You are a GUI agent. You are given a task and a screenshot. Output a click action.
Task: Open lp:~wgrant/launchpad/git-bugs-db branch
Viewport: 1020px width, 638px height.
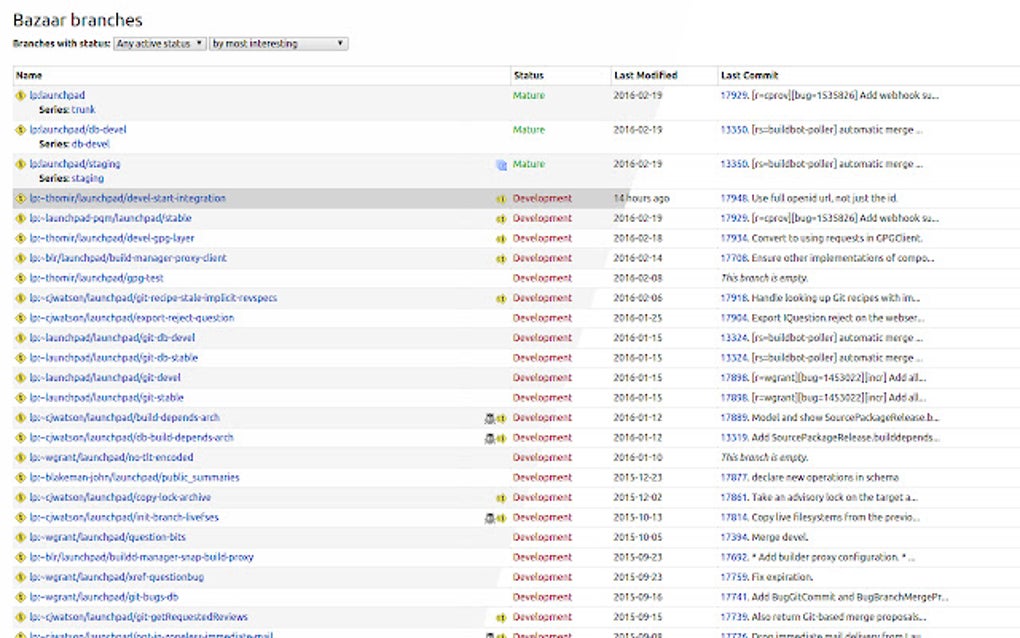click(x=103, y=597)
